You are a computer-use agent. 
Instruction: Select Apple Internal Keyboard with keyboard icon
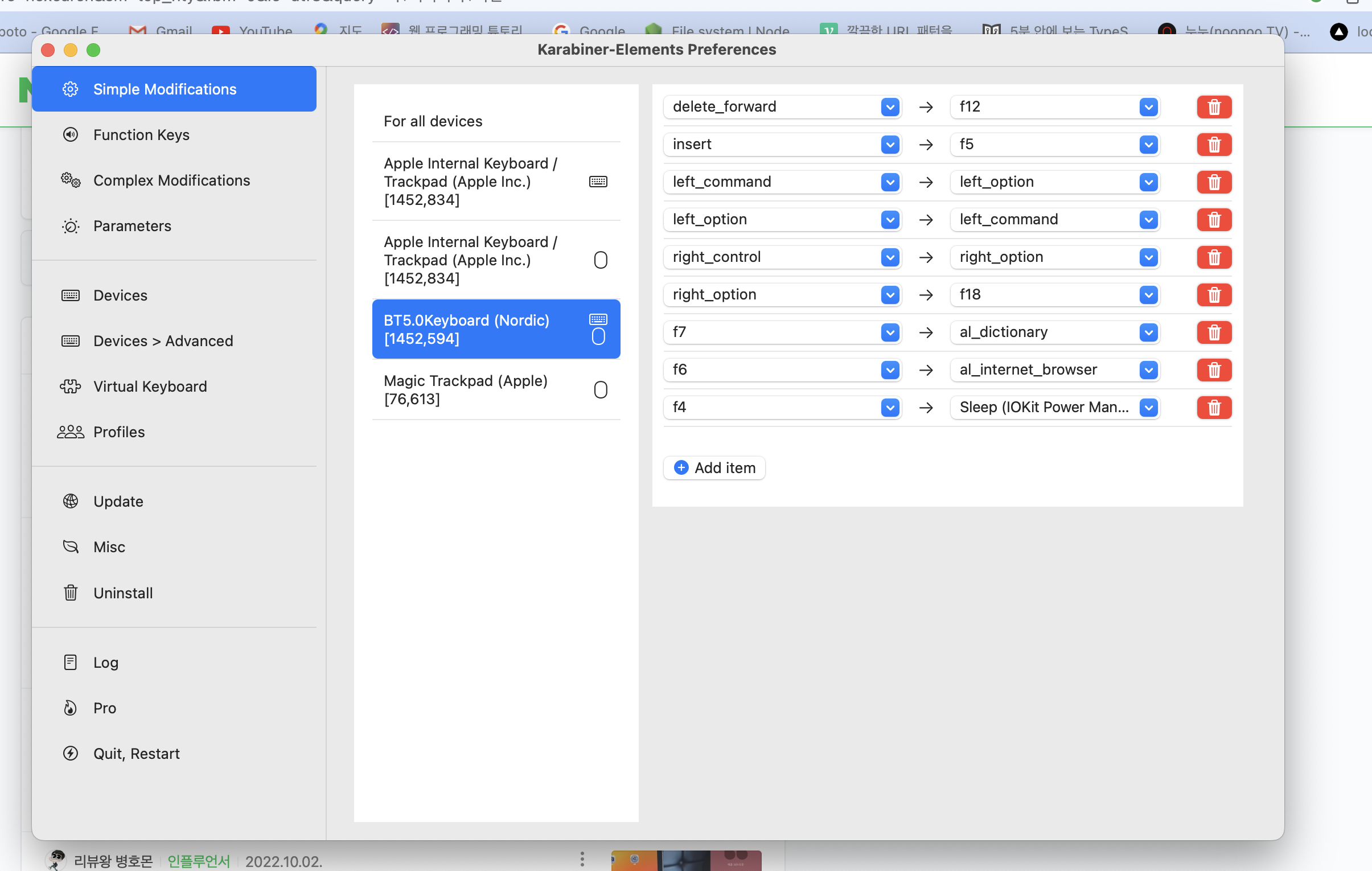point(496,181)
